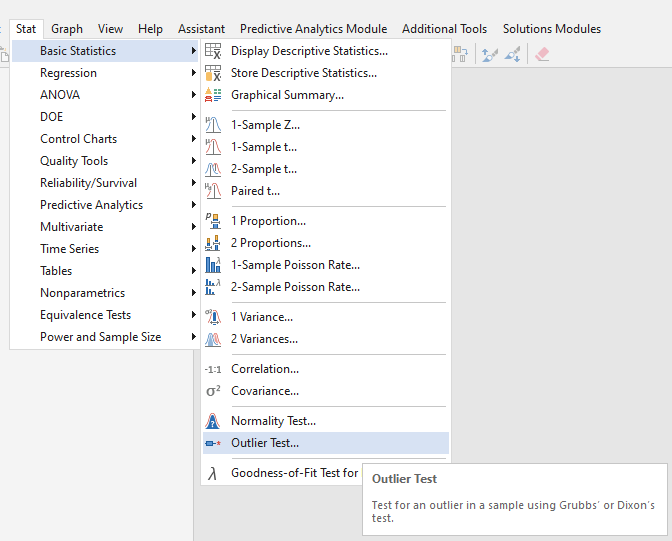Select Paired t... menu item

[326, 191]
